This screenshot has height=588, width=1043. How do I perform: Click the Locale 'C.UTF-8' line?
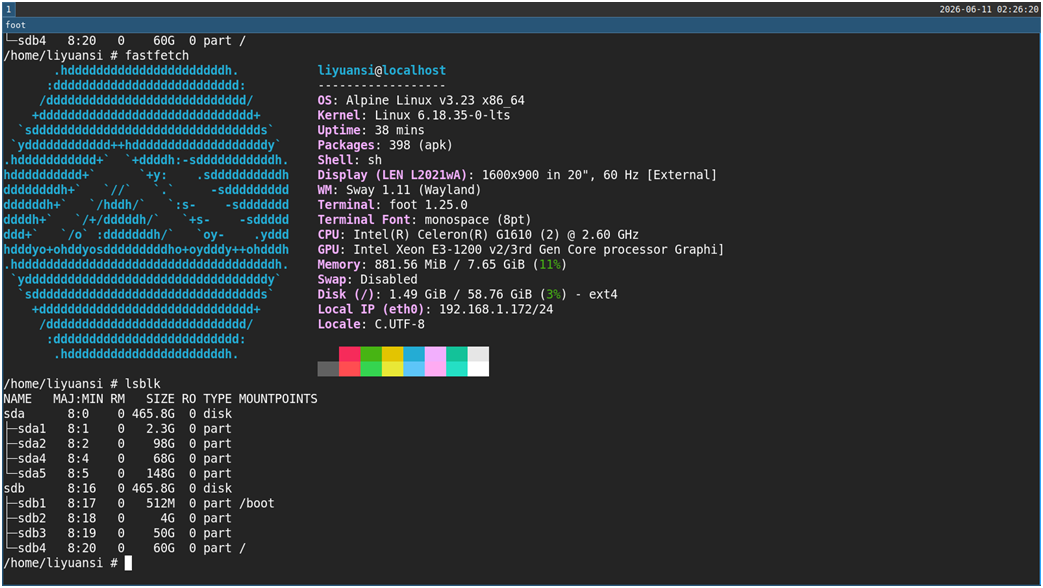[371, 325]
